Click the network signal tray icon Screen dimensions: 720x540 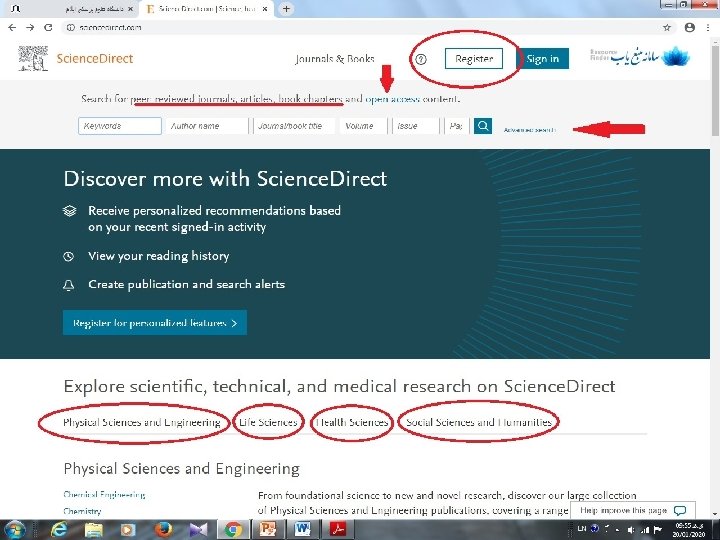coord(645,529)
